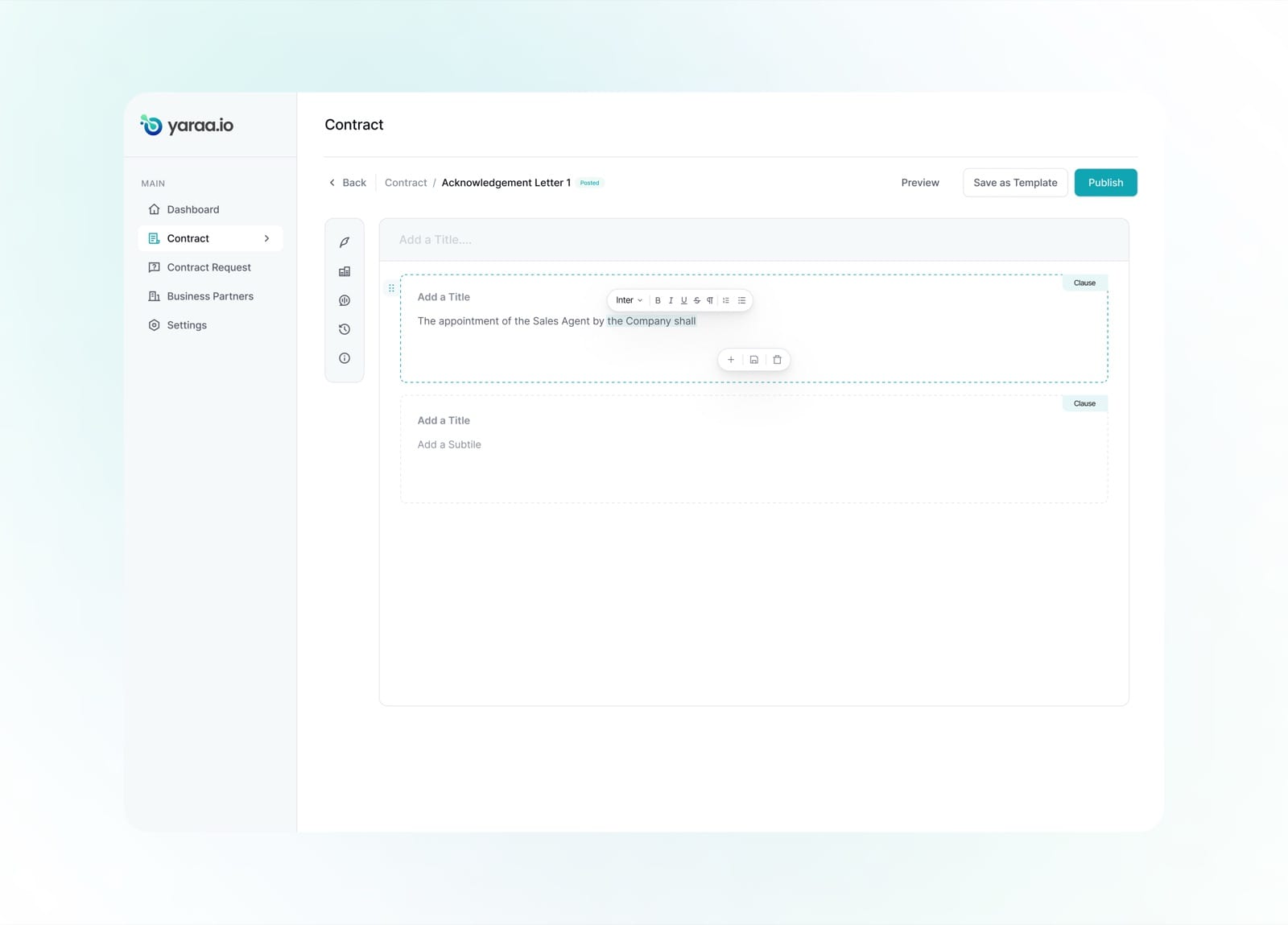Save the clause with the disk icon
This screenshot has height=925, width=1288.
click(x=753, y=360)
